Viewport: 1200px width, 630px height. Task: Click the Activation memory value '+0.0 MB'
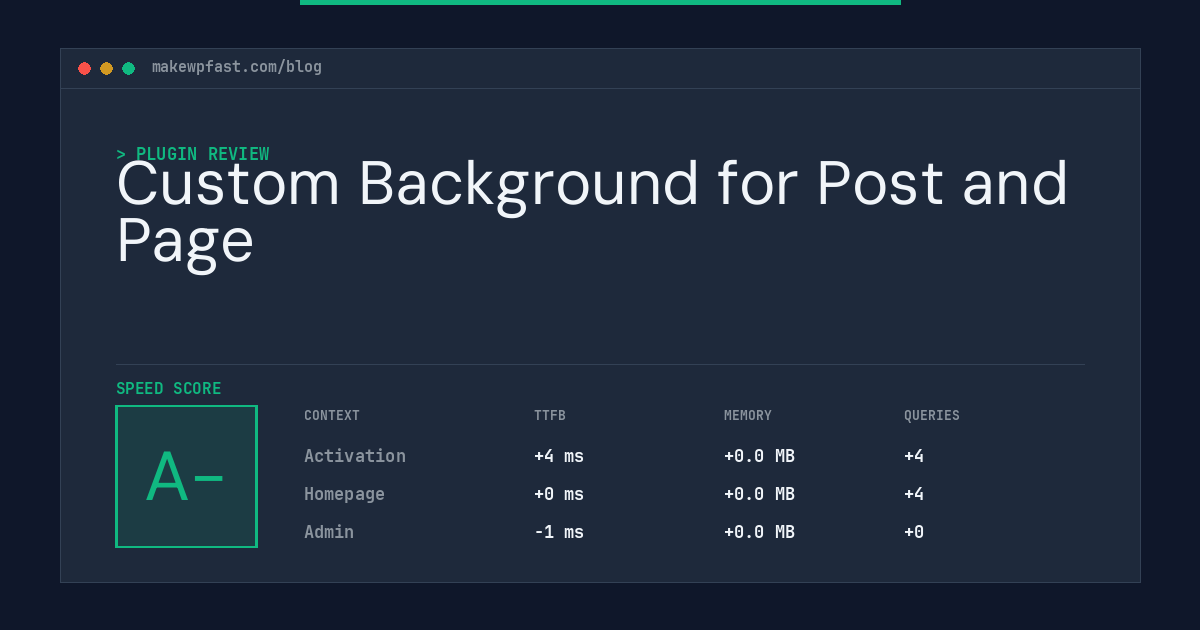759,456
